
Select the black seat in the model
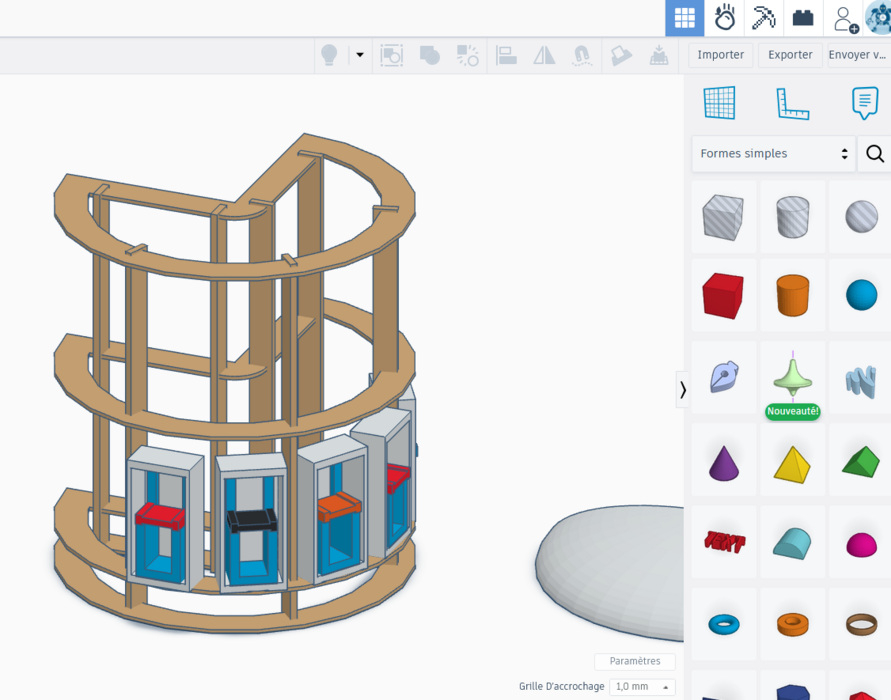[252, 520]
